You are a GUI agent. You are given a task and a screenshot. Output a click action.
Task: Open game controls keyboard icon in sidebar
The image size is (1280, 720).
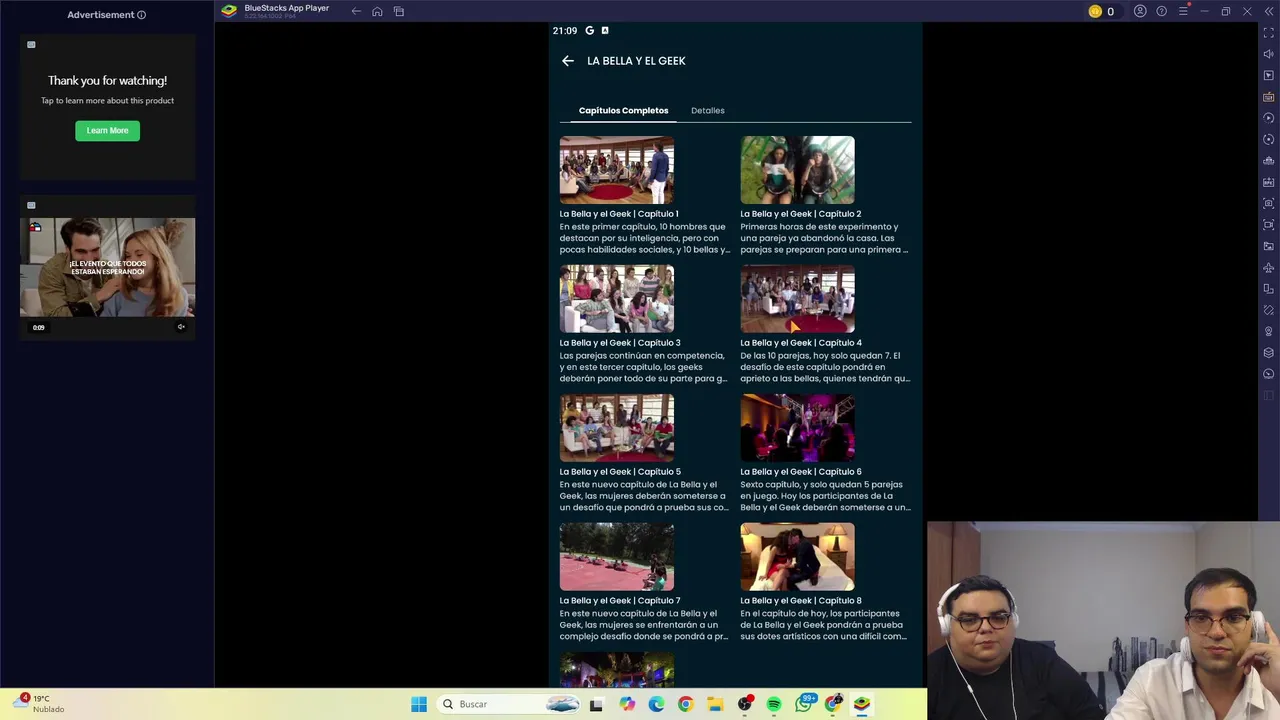coord(1269,97)
